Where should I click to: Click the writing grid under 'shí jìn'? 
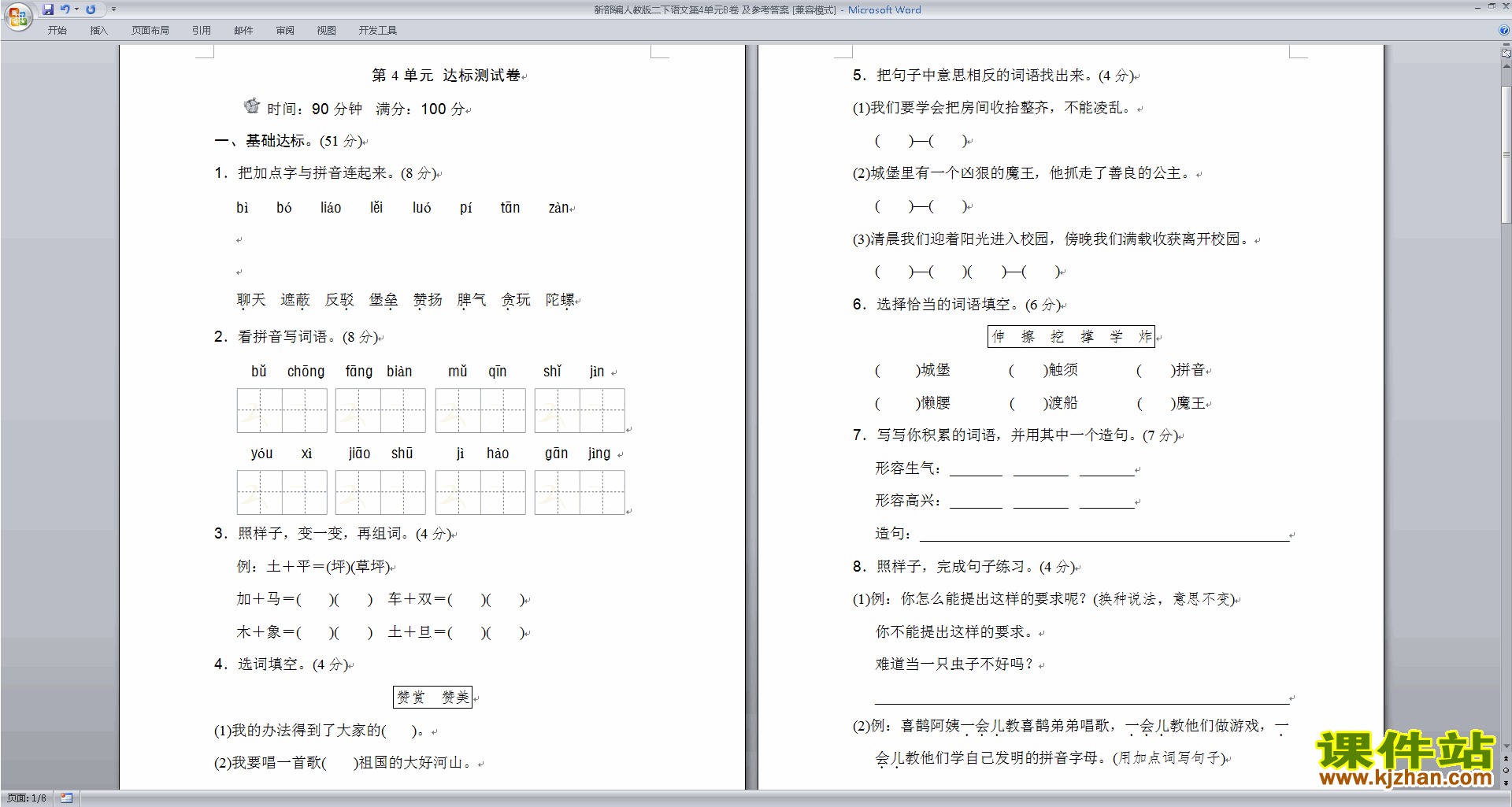(580, 410)
